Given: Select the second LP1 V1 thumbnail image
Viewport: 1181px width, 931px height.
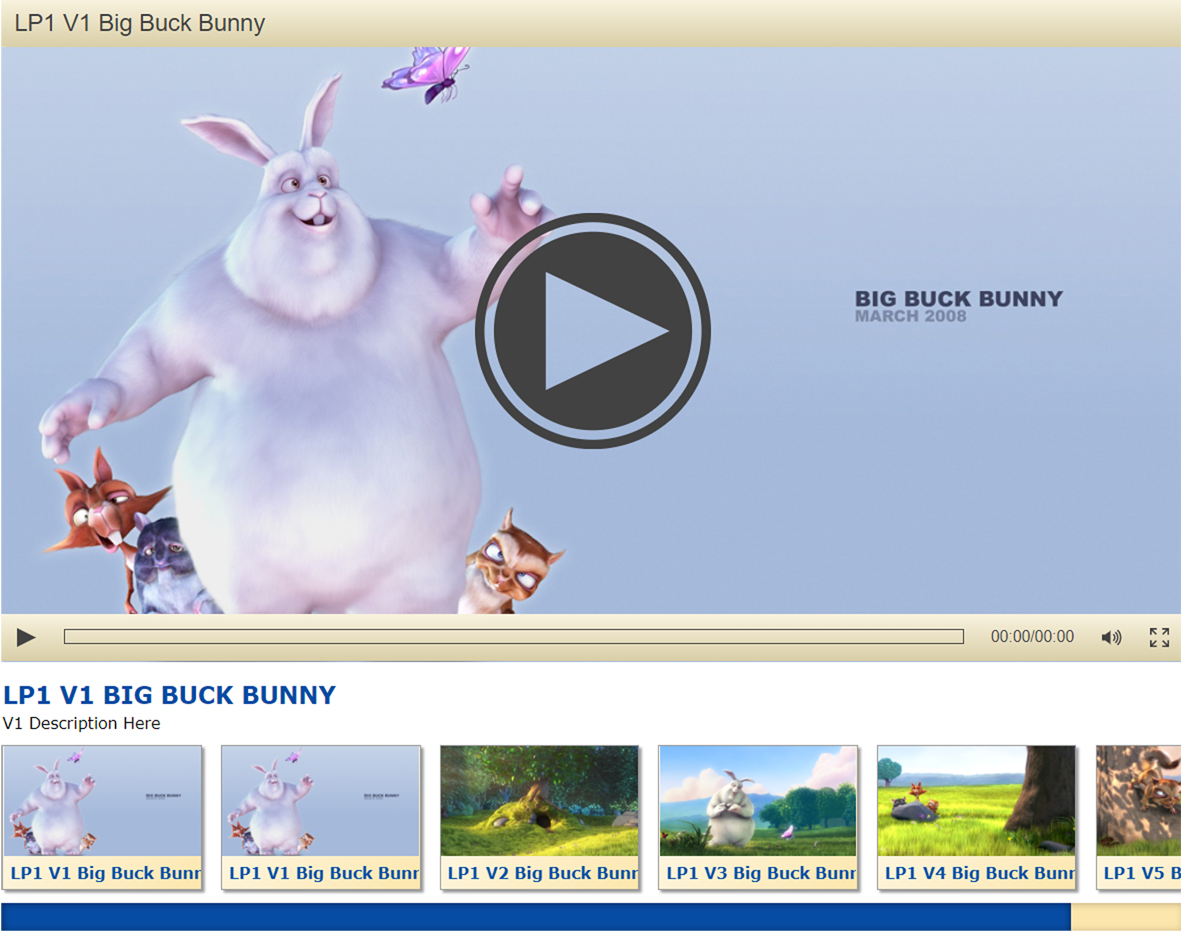Looking at the screenshot, I should (x=321, y=801).
